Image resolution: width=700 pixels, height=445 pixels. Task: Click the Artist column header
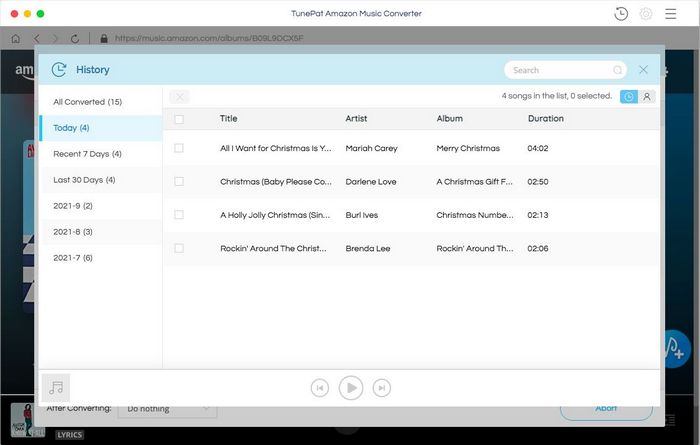(x=356, y=119)
